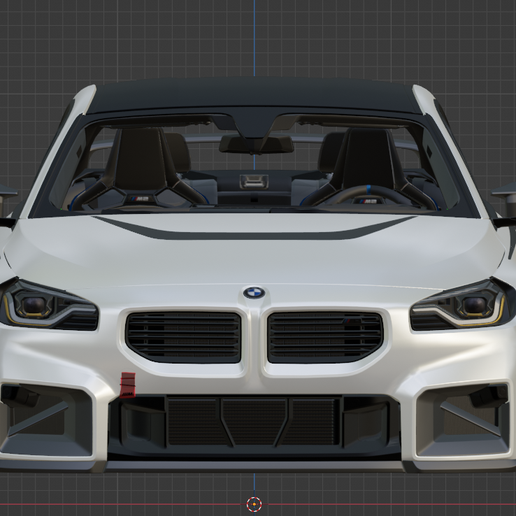
Task: Select the central lower radiator intake mesh
Action: click(254, 422)
